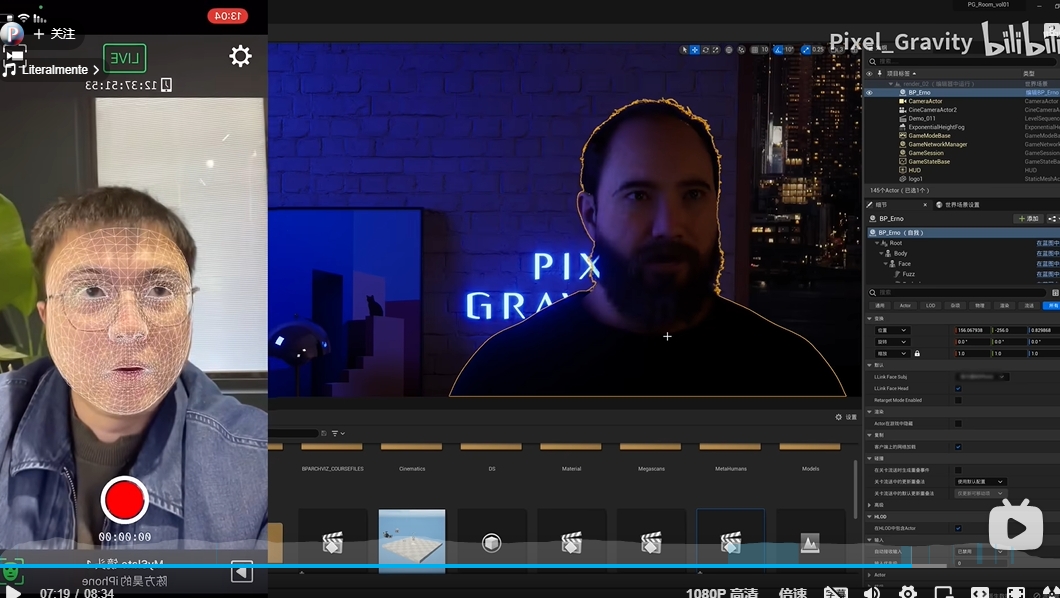The image size is (1060, 598).
Task: Open the Live Link Face settings gear
Action: [x=241, y=56]
